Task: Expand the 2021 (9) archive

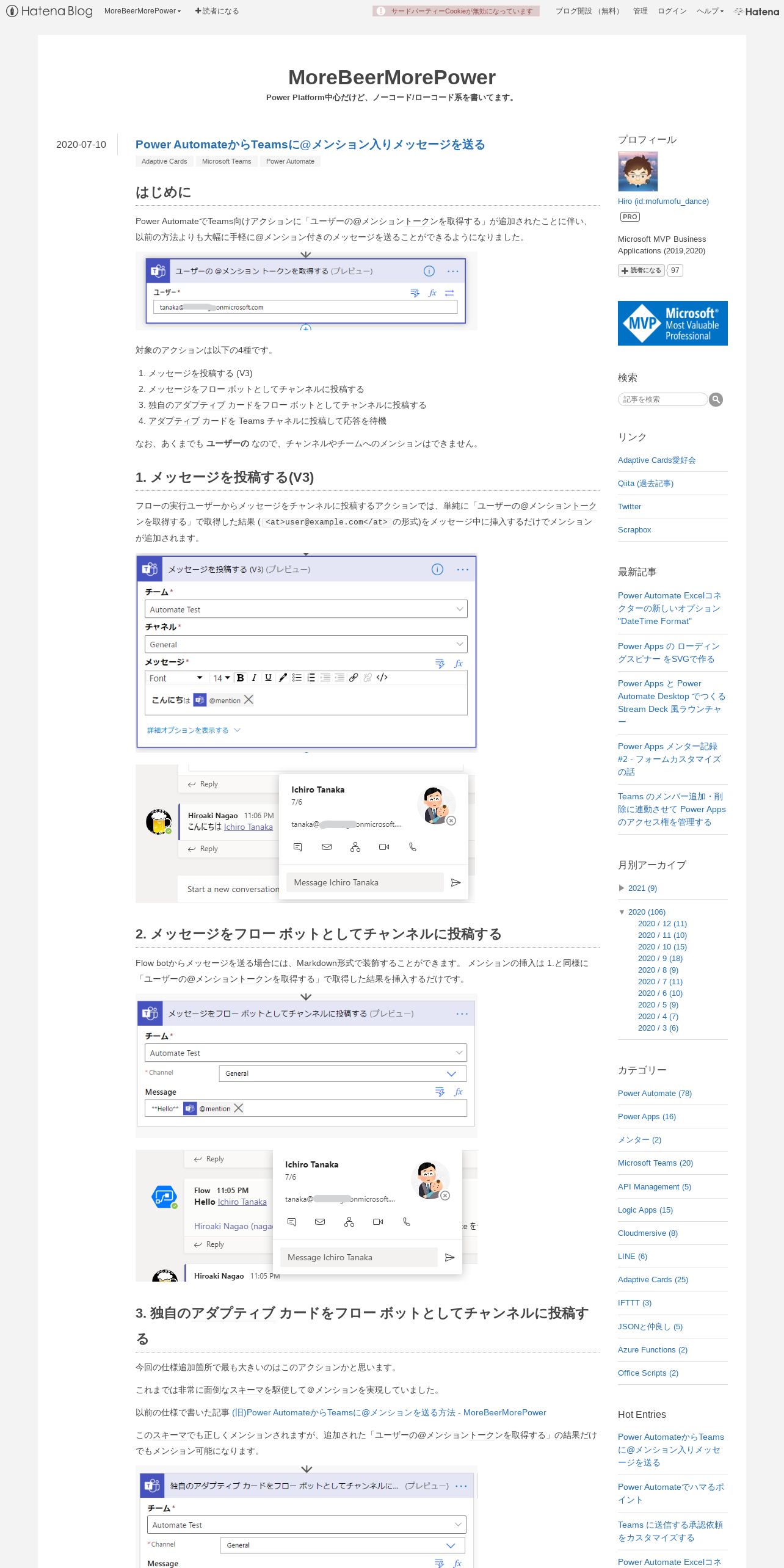Action: [622, 888]
